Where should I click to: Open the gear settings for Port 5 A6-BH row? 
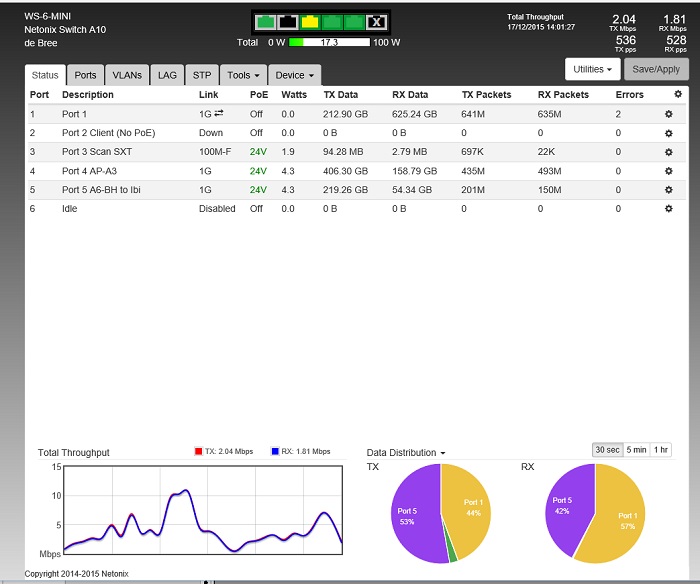coord(668,190)
